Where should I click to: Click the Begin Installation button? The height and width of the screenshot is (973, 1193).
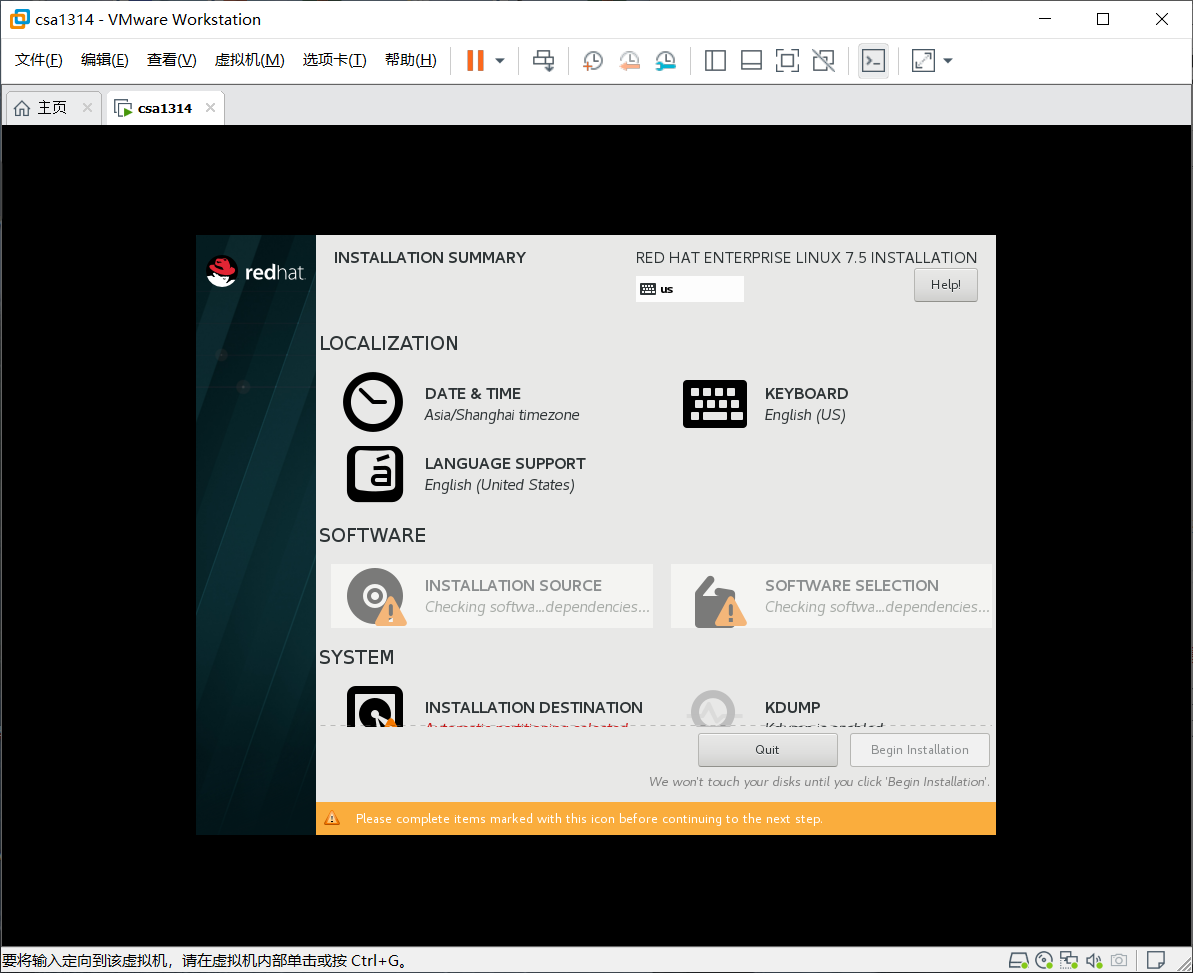point(920,749)
